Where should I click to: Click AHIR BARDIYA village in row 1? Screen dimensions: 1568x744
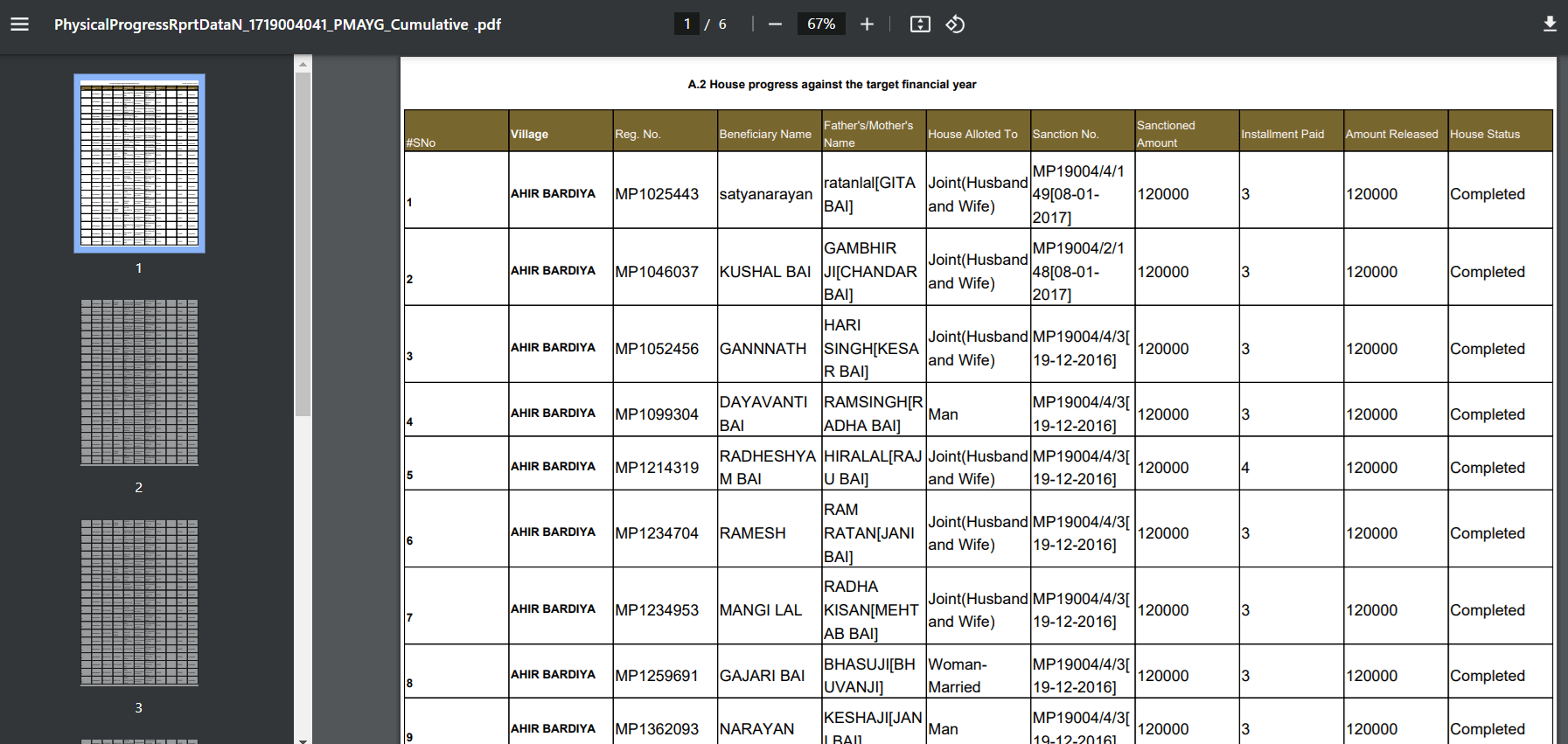tap(553, 193)
